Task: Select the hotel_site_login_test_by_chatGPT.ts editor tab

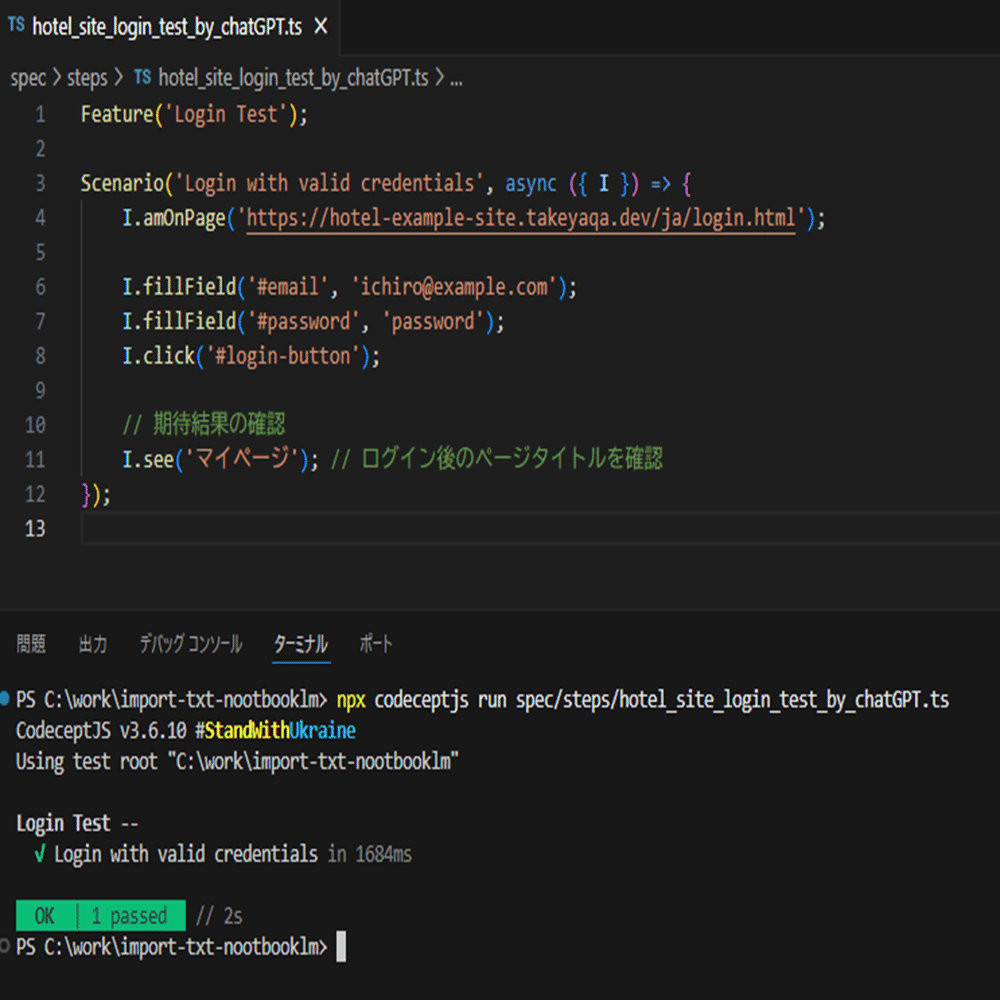Action: (x=170, y=27)
